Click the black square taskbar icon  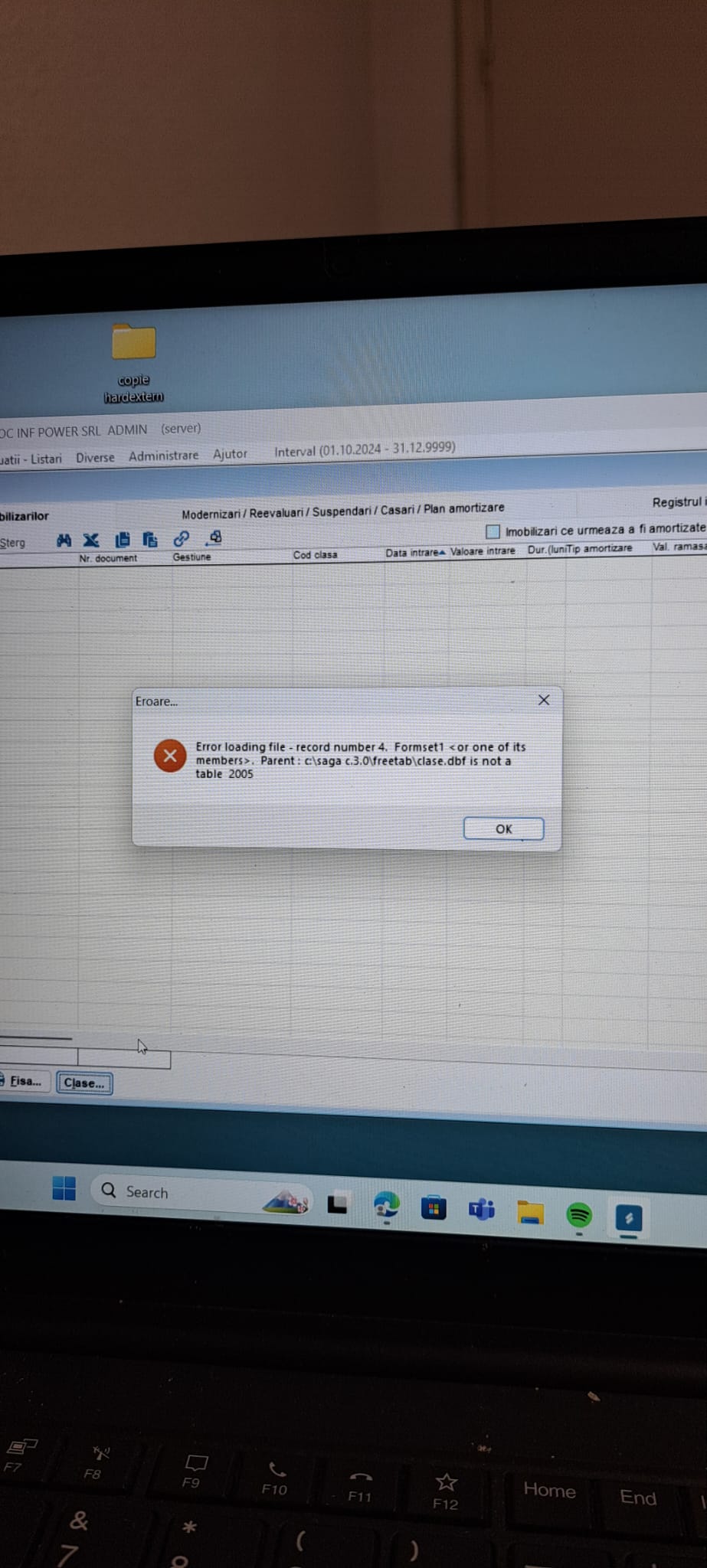pos(338,1204)
